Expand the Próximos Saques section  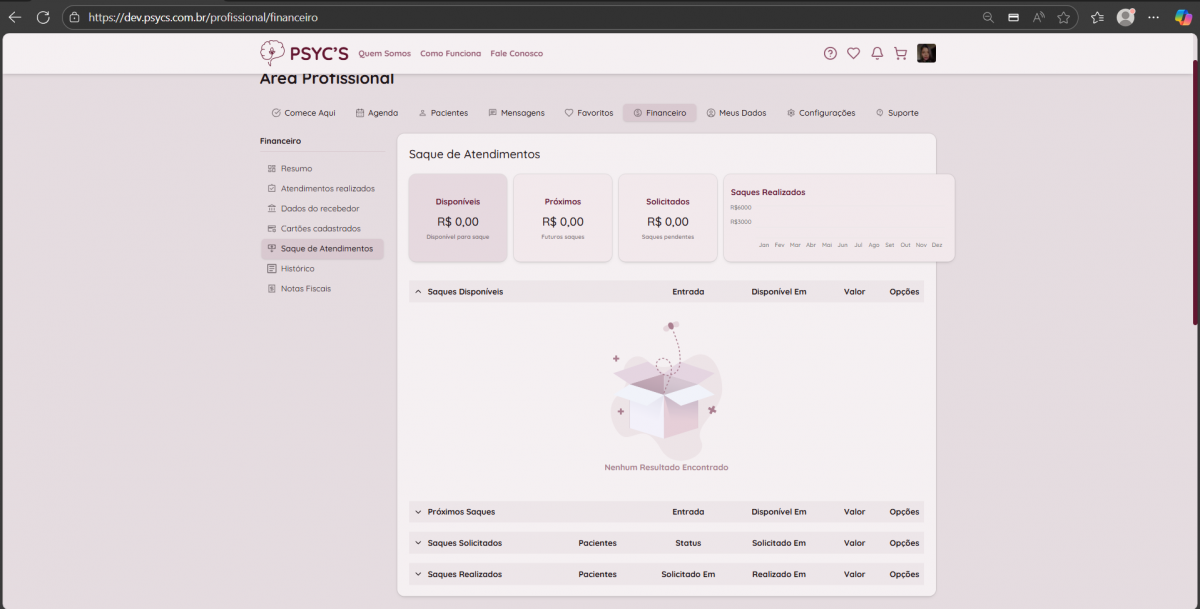(x=418, y=512)
